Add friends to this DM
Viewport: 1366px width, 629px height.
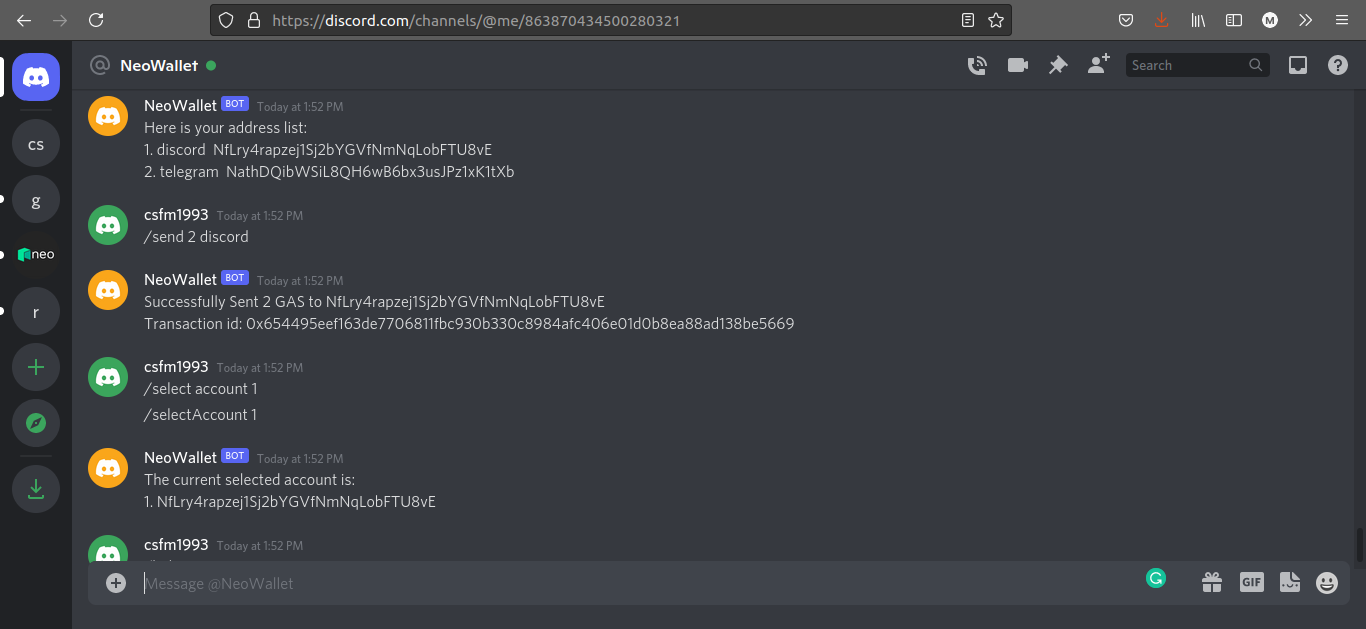click(1099, 65)
